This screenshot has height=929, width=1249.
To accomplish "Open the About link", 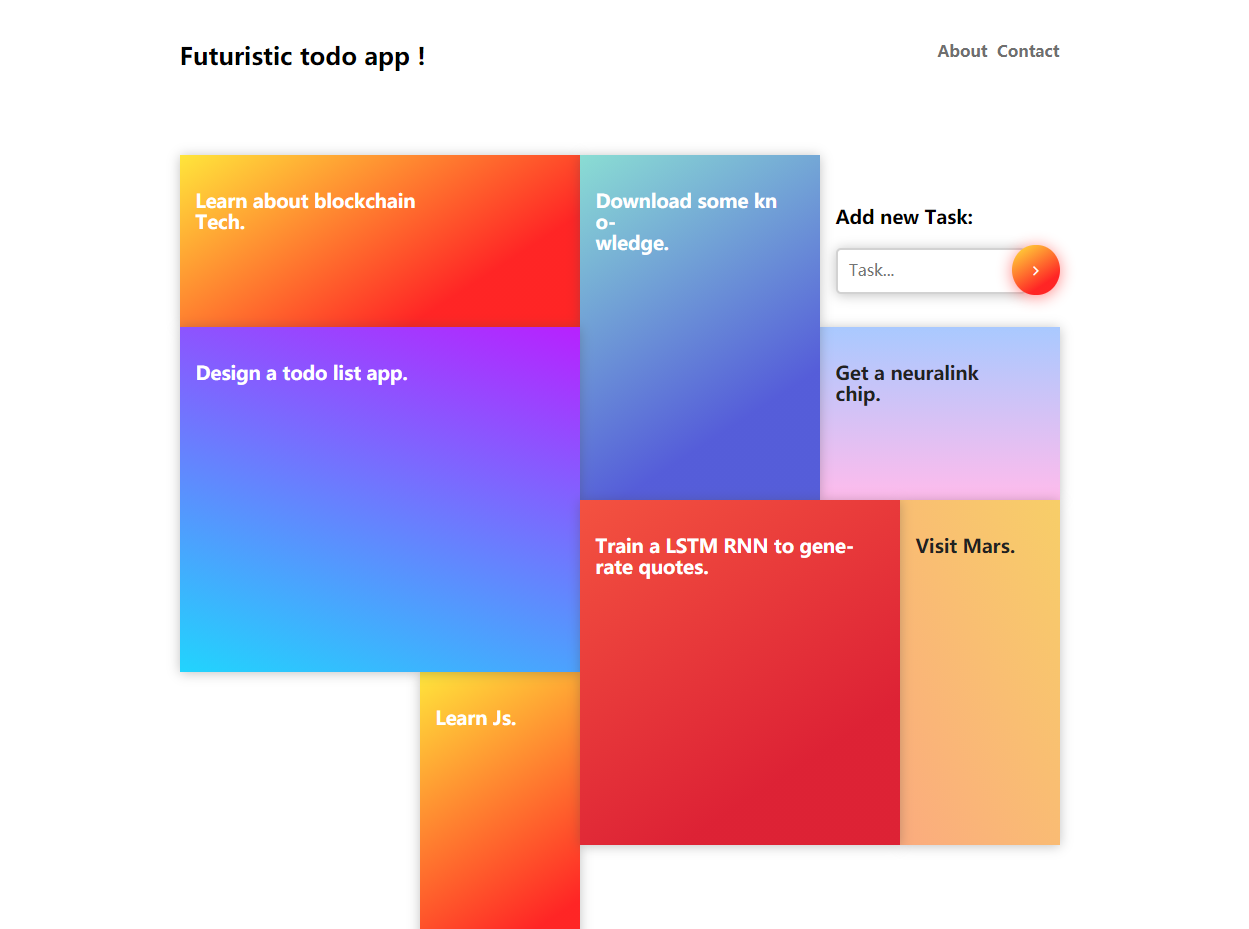I will tap(962, 51).
